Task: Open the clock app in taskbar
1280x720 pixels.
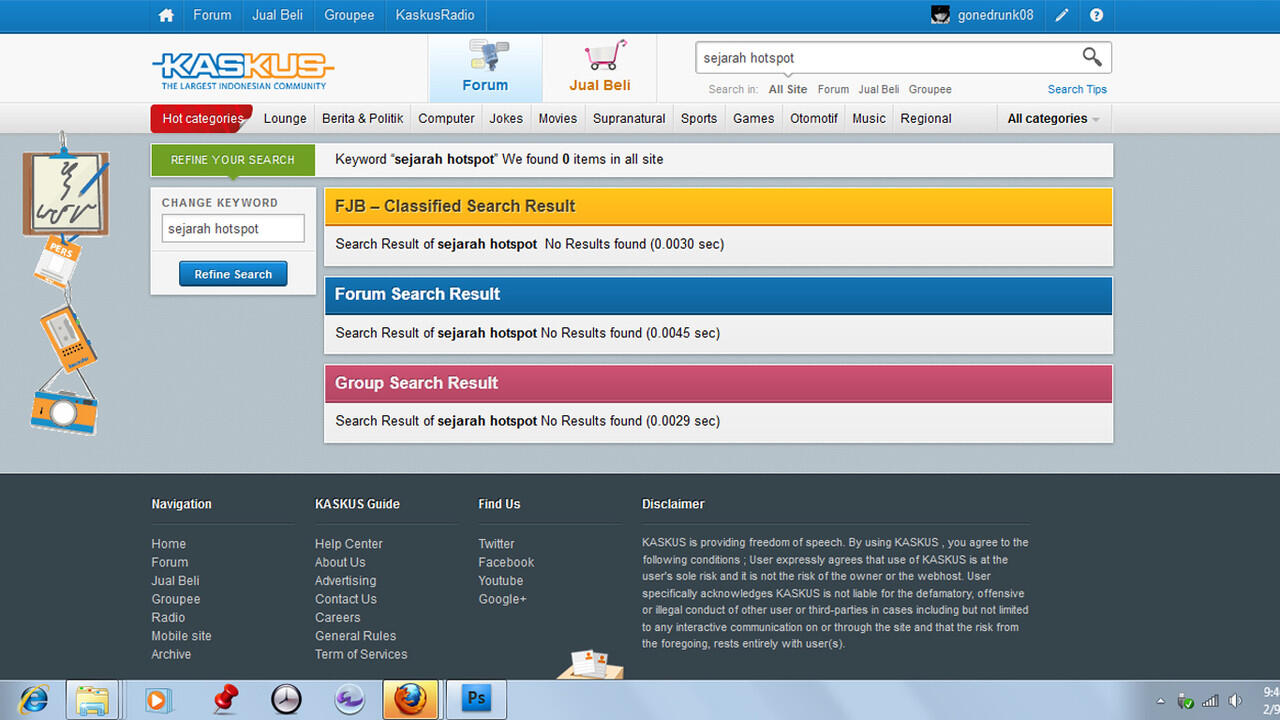Action: (286, 699)
